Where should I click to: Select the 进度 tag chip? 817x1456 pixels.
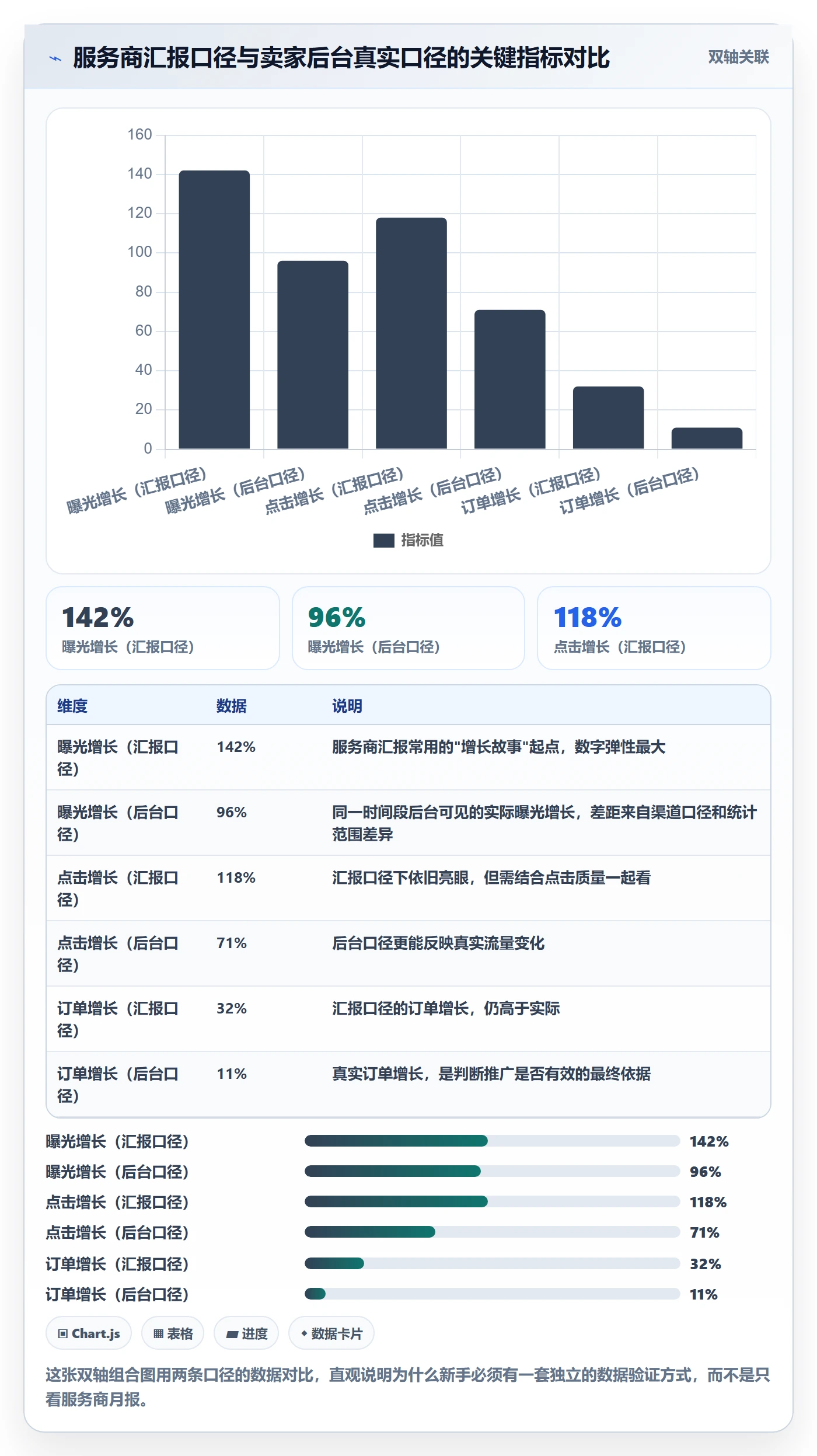coord(246,1333)
